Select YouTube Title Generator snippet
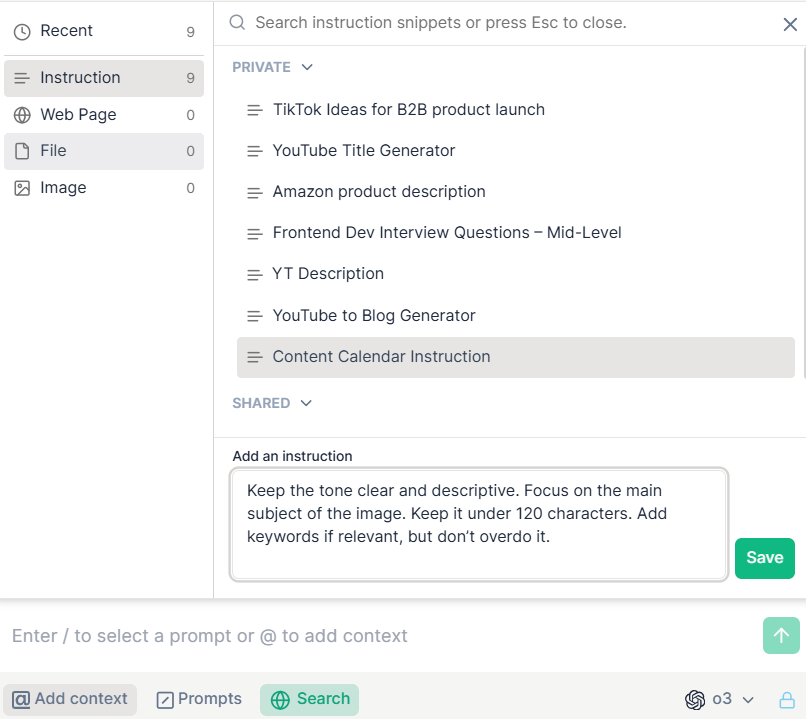 [x=516, y=151]
